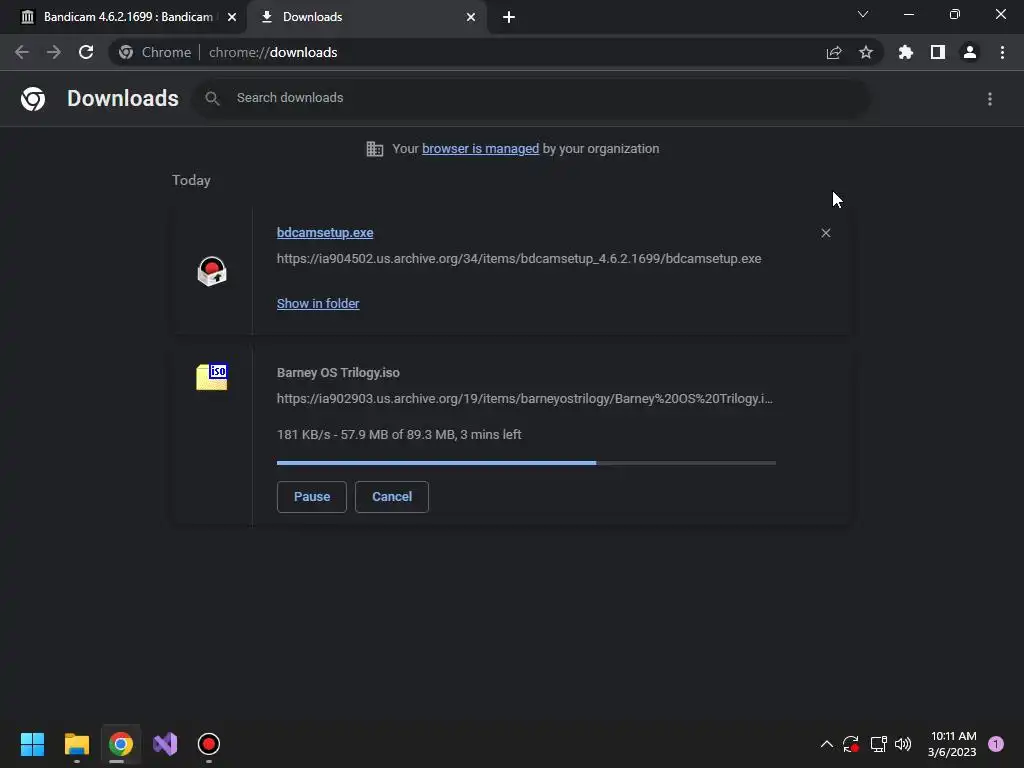Go back using the browser back arrow
Screen dimensions: 1024x768
tap(22, 52)
